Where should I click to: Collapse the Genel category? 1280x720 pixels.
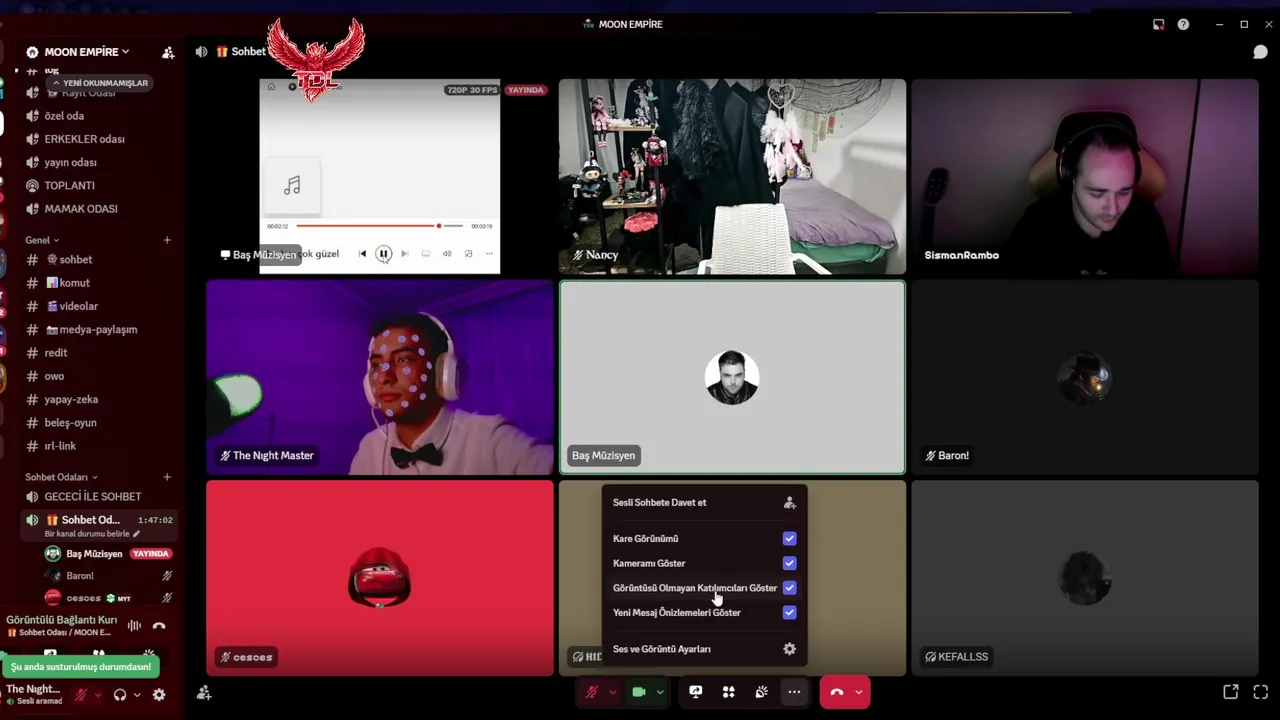pos(42,240)
